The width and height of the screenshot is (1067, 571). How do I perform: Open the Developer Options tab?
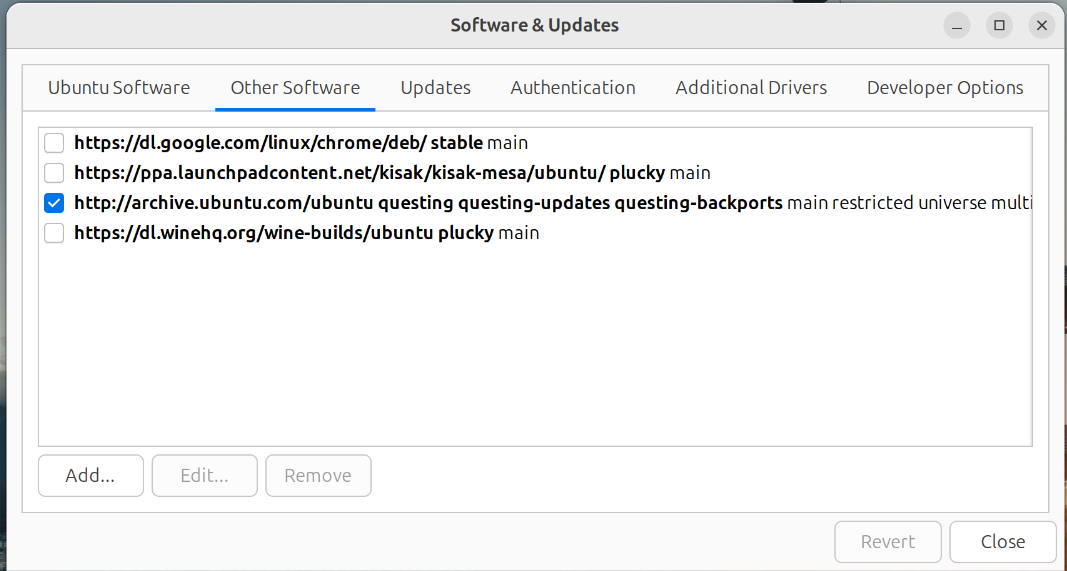[945, 88]
